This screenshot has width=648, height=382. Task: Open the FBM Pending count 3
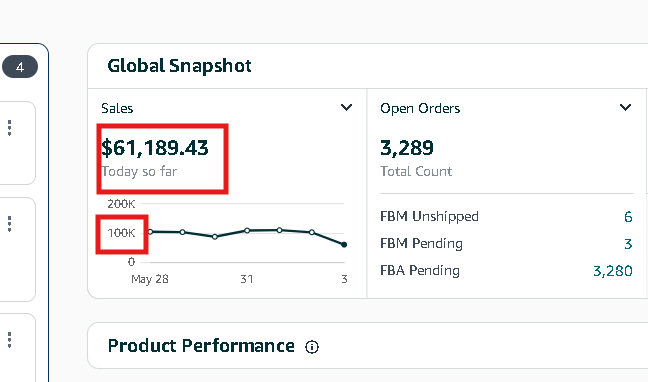(628, 244)
